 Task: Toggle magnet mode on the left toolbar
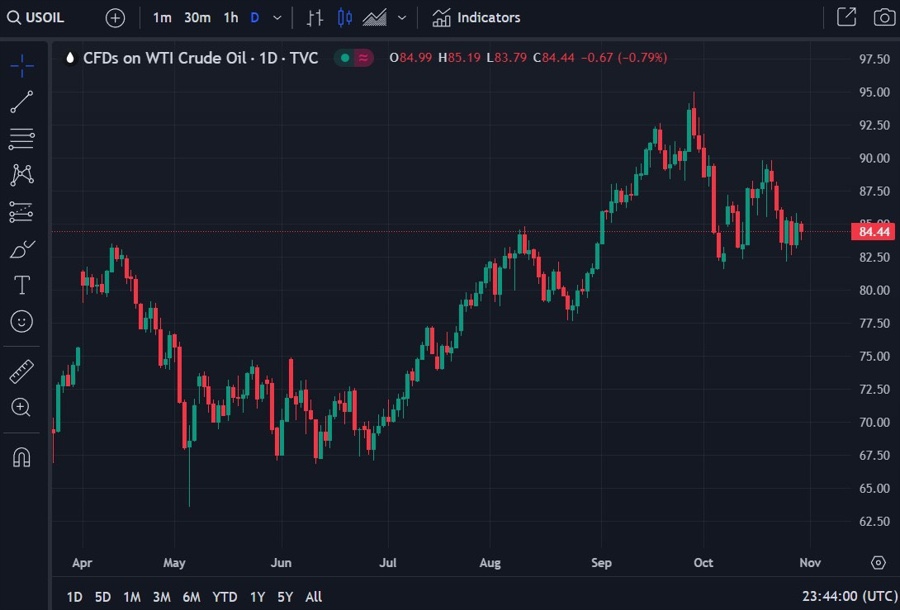tap(21, 457)
